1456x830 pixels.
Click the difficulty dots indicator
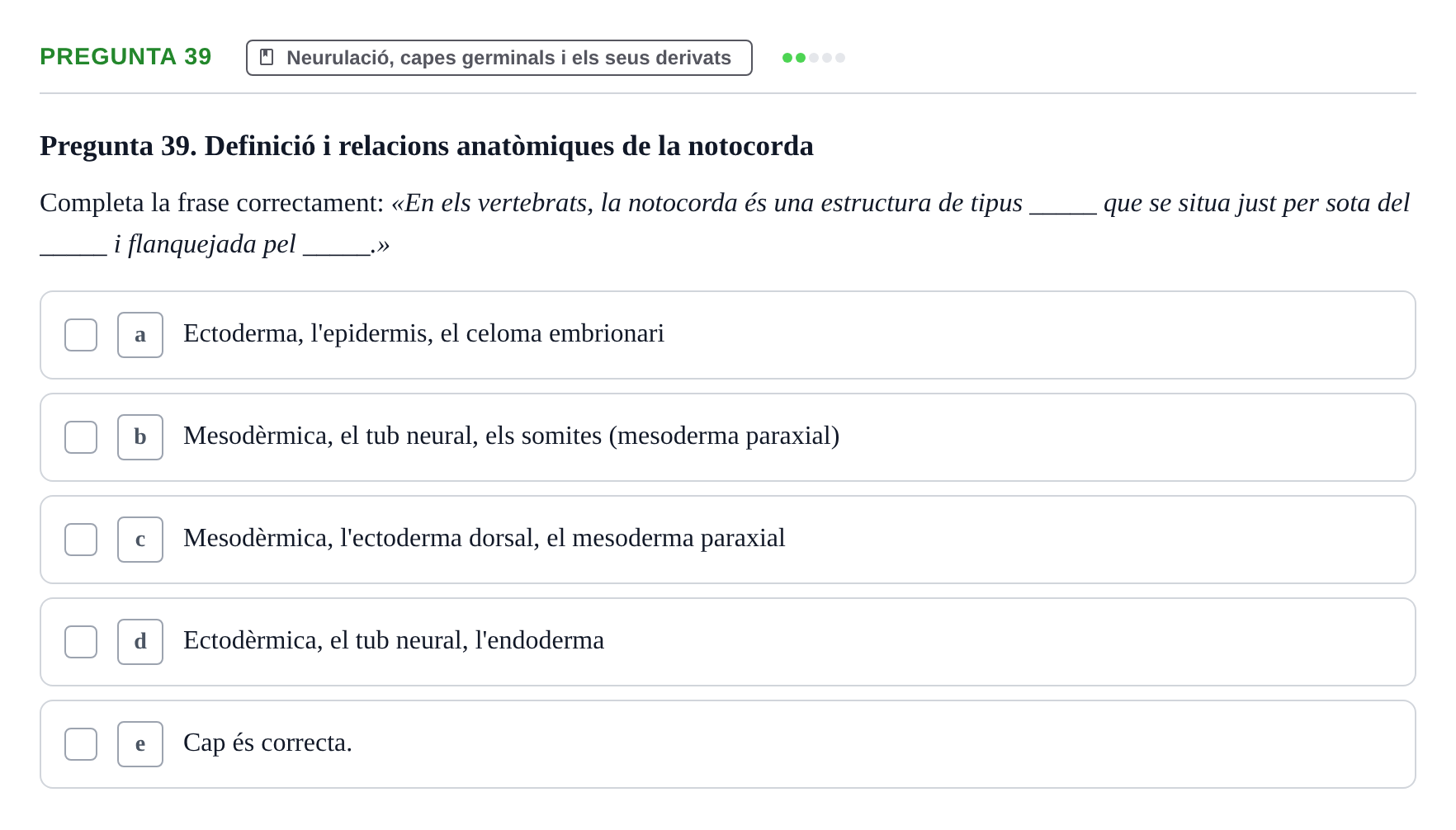click(x=814, y=58)
